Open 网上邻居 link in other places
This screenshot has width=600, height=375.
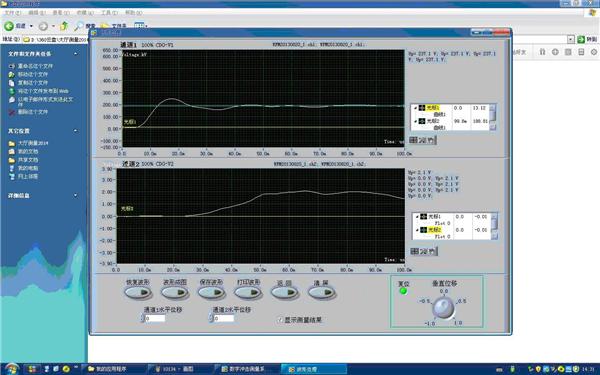(x=28, y=177)
